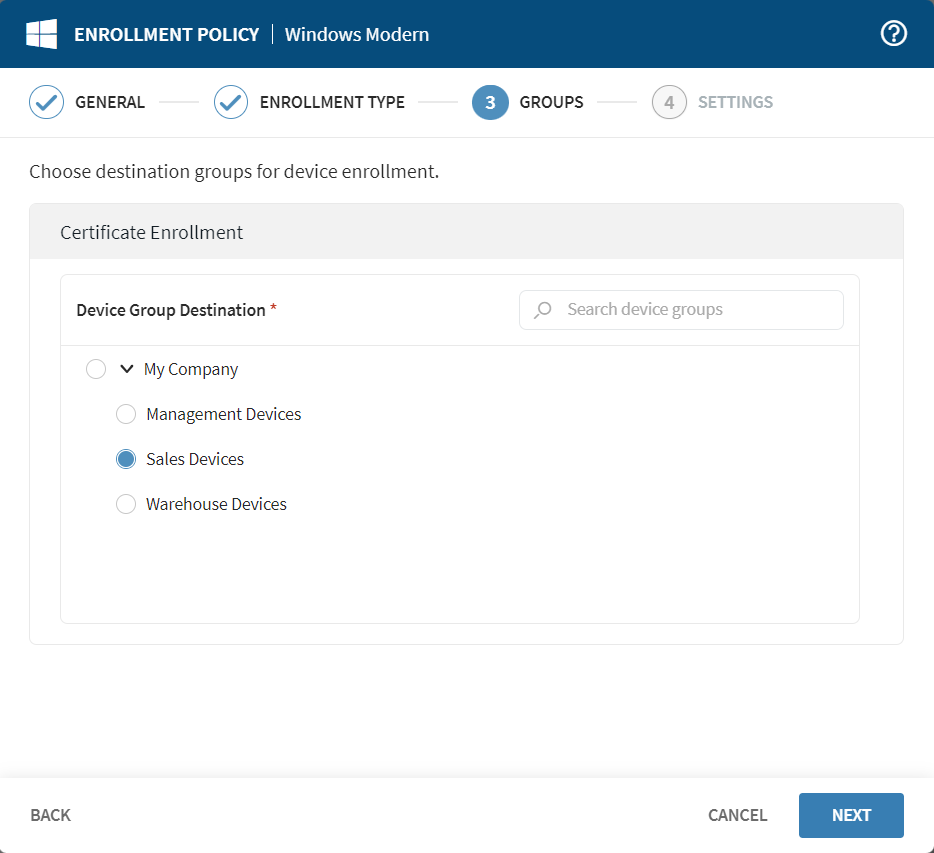The height and width of the screenshot is (853, 934).
Task: Go Back to previous step
Action: [51, 815]
